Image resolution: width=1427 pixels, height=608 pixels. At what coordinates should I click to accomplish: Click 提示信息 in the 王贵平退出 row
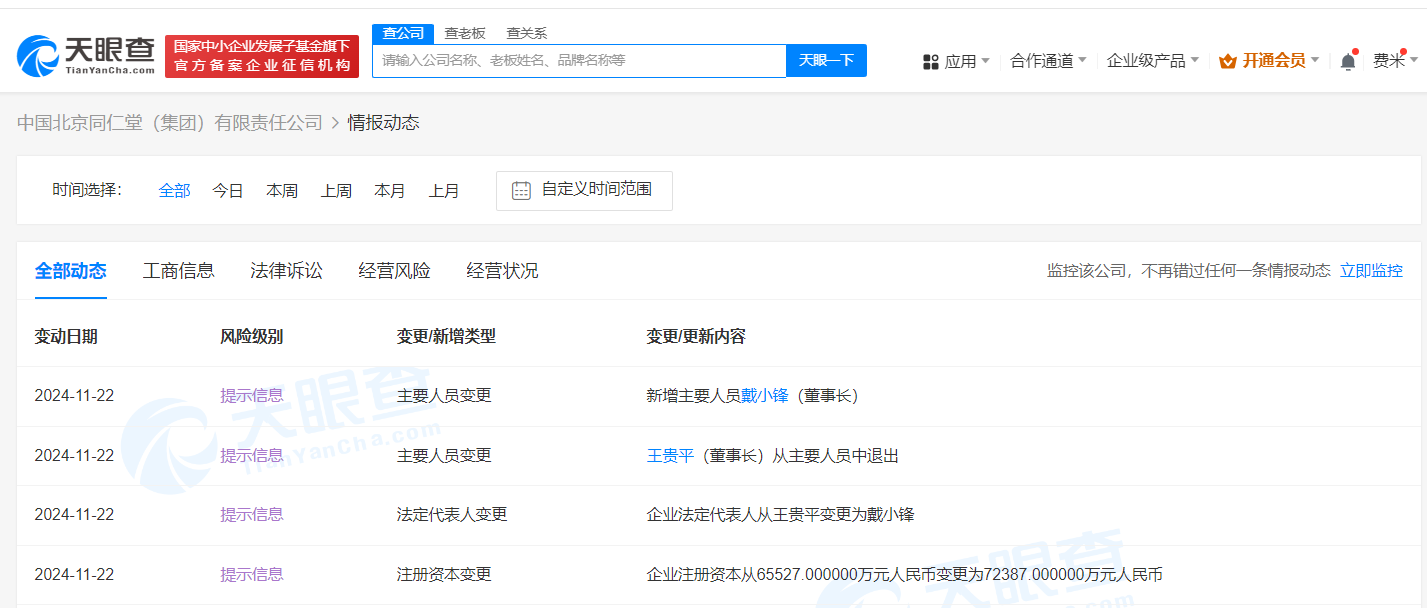[252, 456]
